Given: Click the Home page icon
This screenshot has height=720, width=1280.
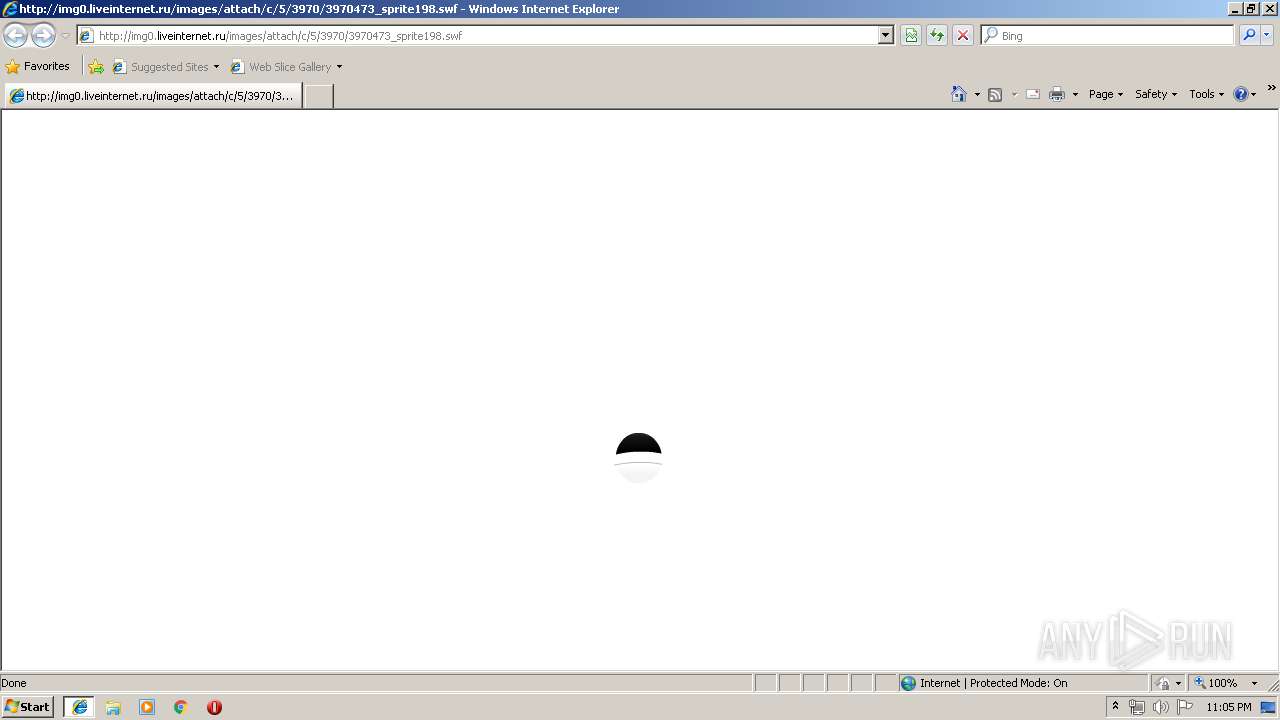Looking at the screenshot, I should tap(959, 94).
